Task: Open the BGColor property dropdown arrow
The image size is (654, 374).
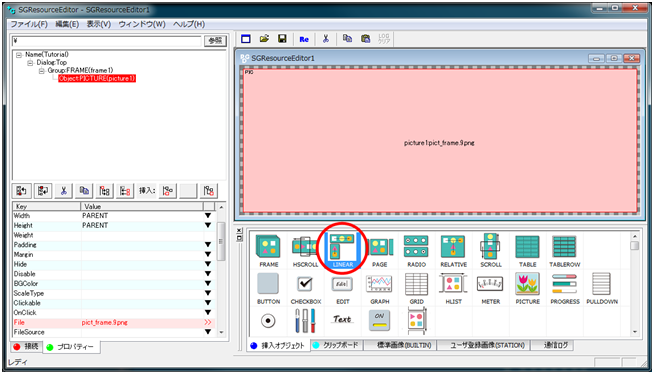Action: tap(208, 284)
